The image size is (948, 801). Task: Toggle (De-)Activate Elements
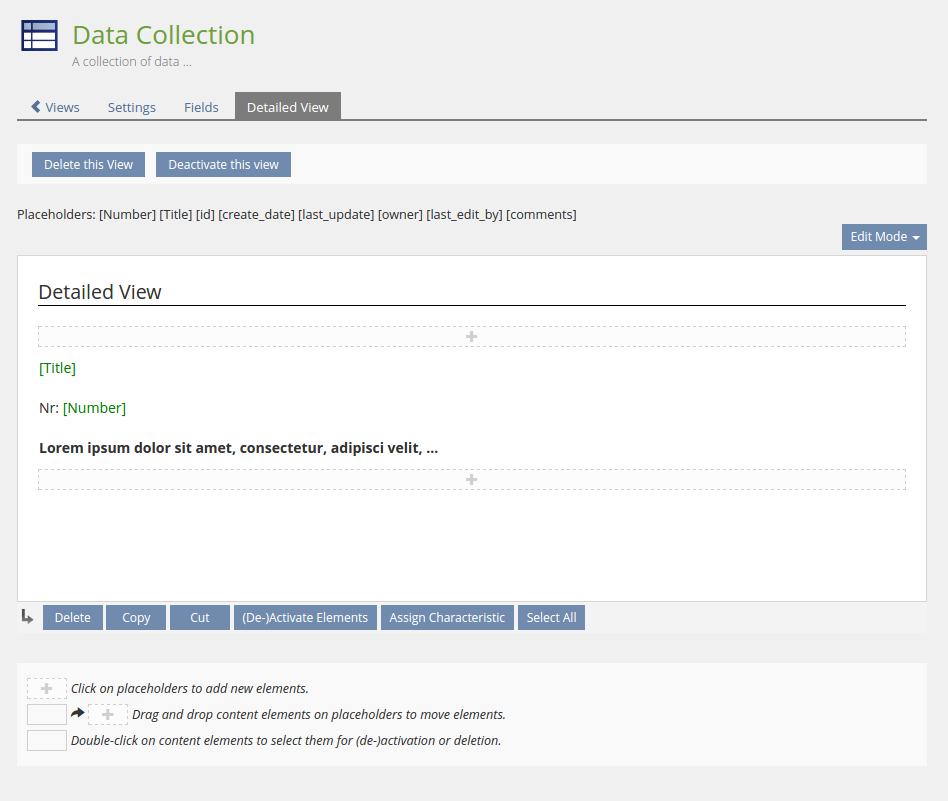pos(305,618)
